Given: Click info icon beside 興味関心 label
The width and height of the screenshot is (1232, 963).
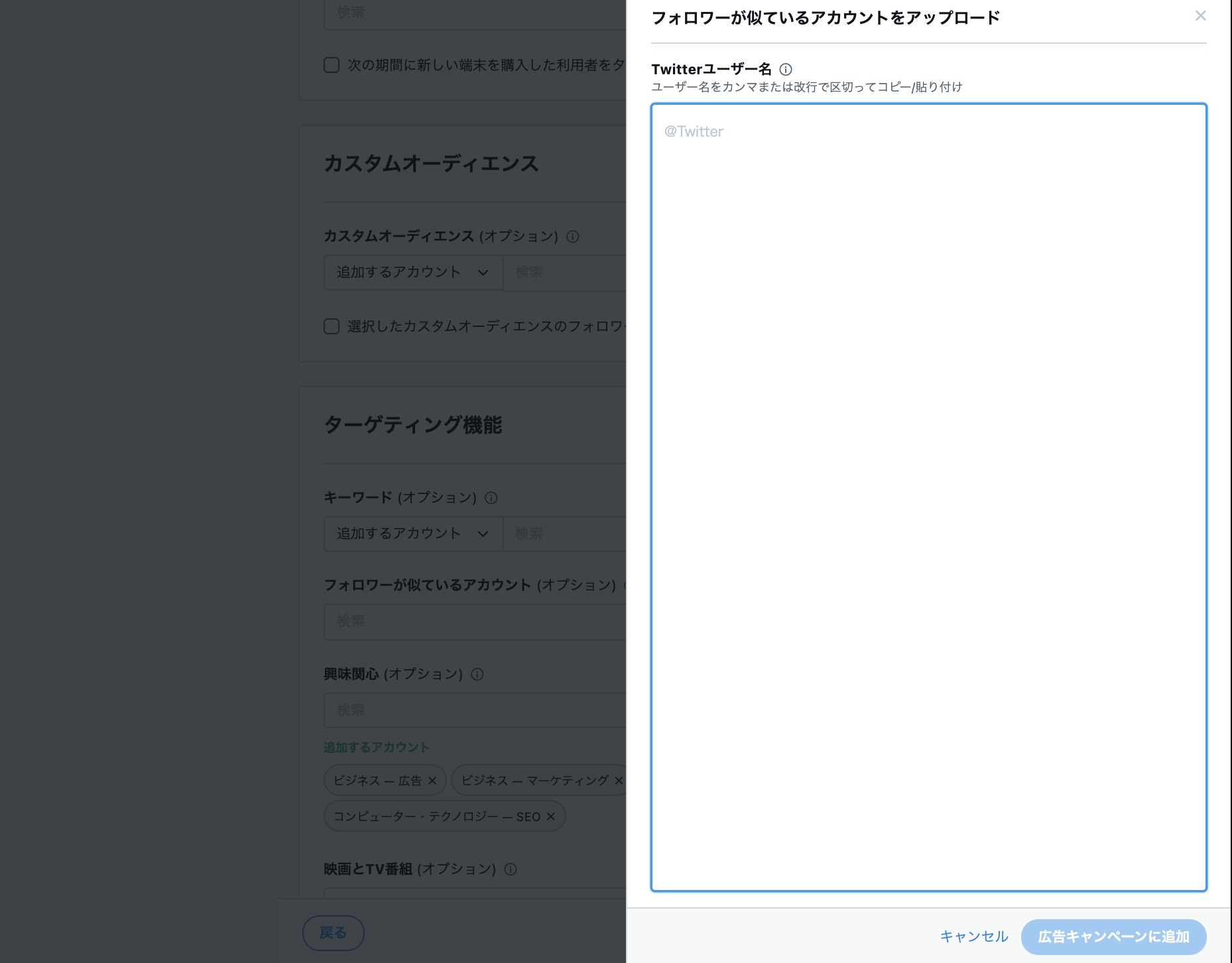Looking at the screenshot, I should pos(477,674).
